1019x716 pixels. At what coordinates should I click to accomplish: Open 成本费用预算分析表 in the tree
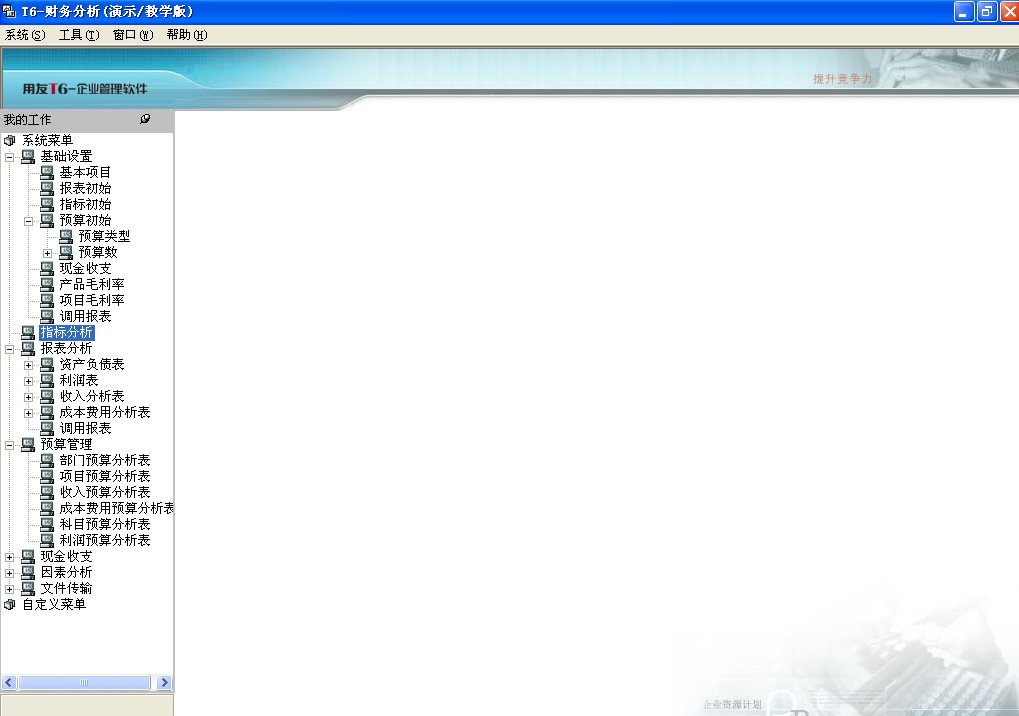click(x=116, y=508)
